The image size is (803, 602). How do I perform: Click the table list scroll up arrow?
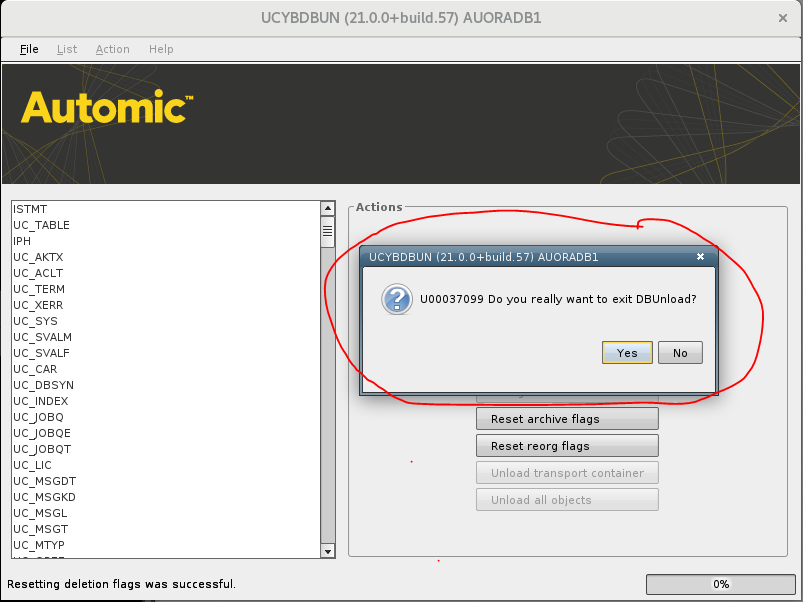[328, 208]
